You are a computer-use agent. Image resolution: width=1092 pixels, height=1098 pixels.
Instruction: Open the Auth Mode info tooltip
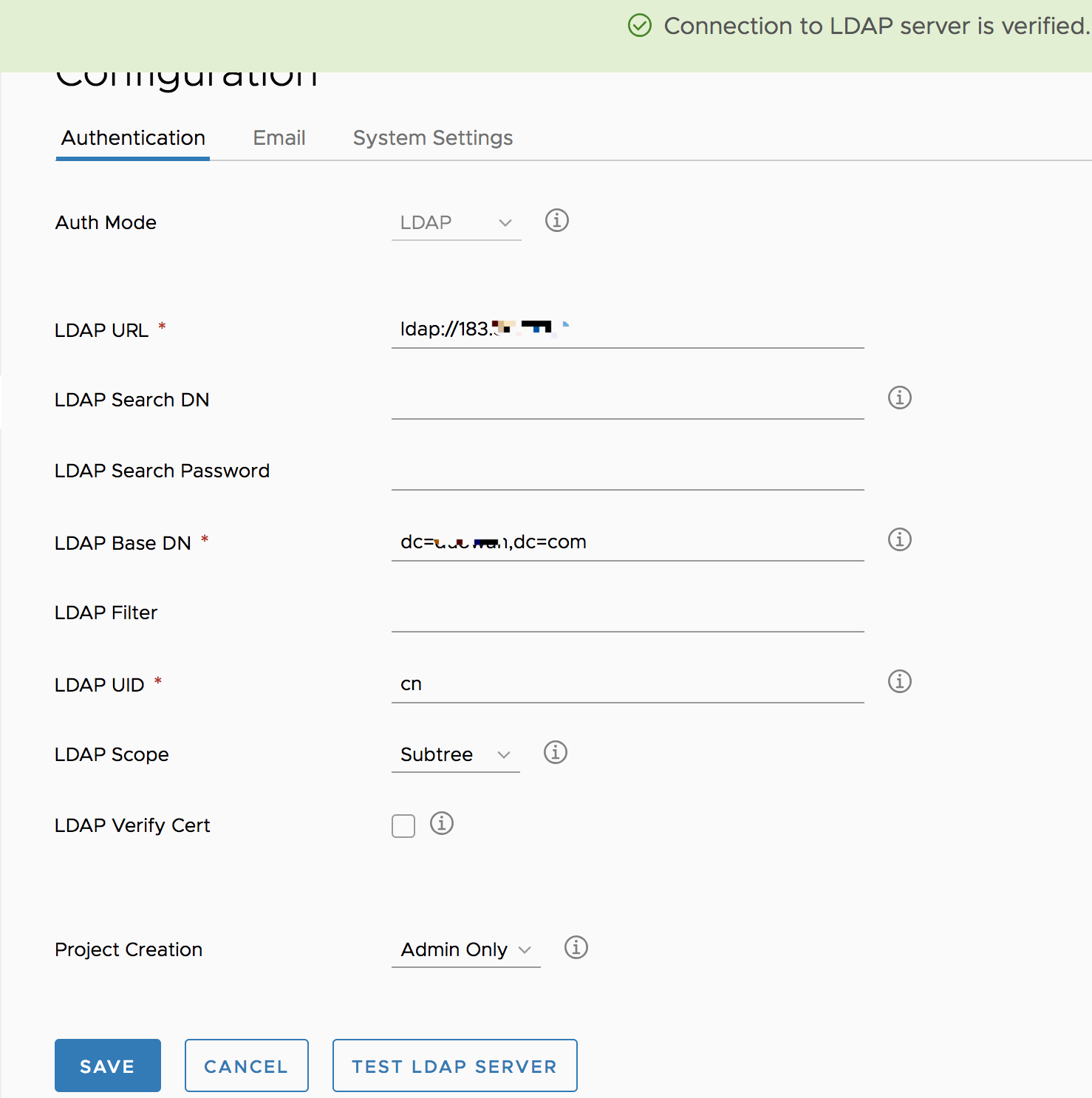(x=556, y=220)
